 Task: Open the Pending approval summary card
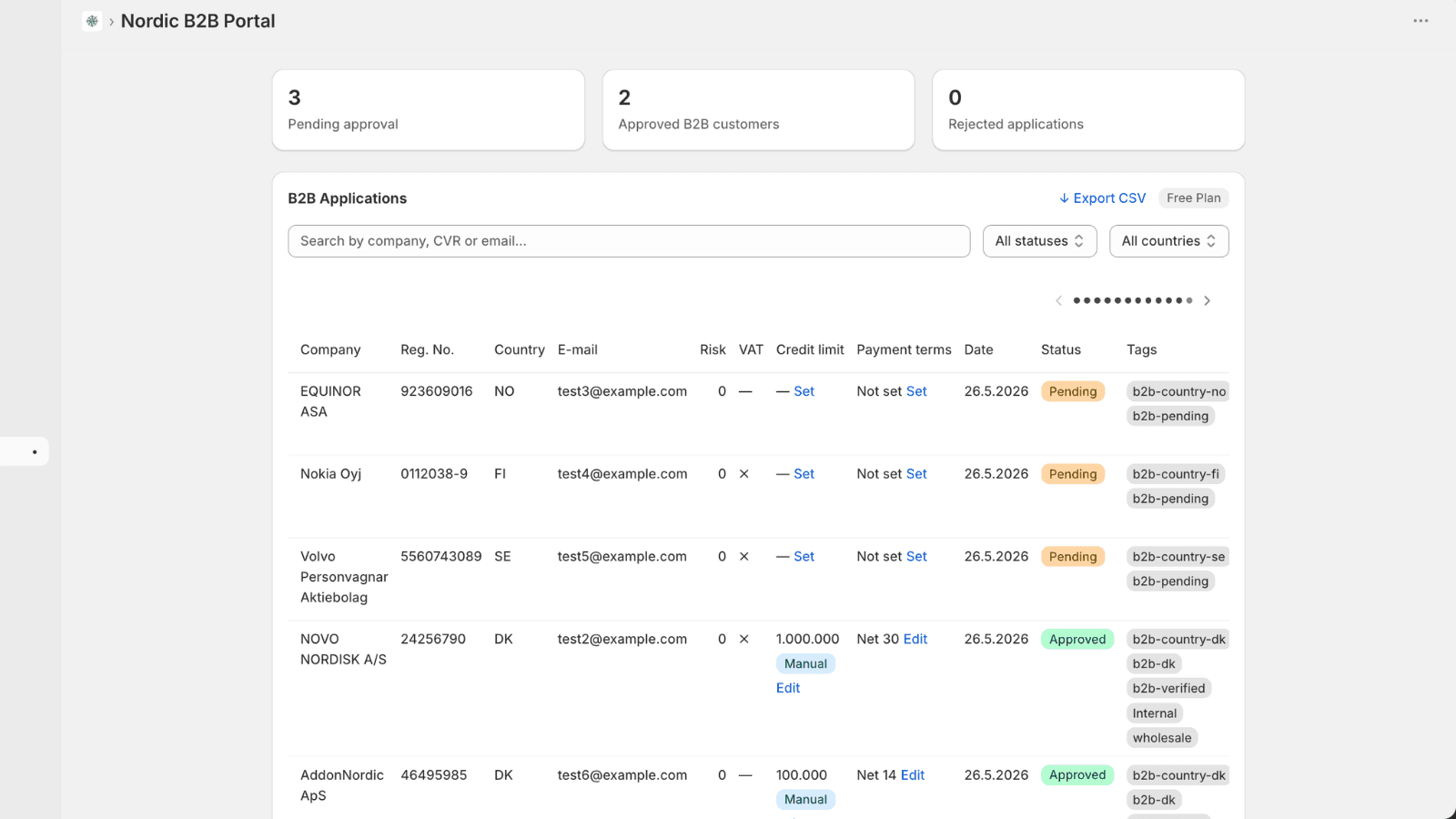point(429,110)
